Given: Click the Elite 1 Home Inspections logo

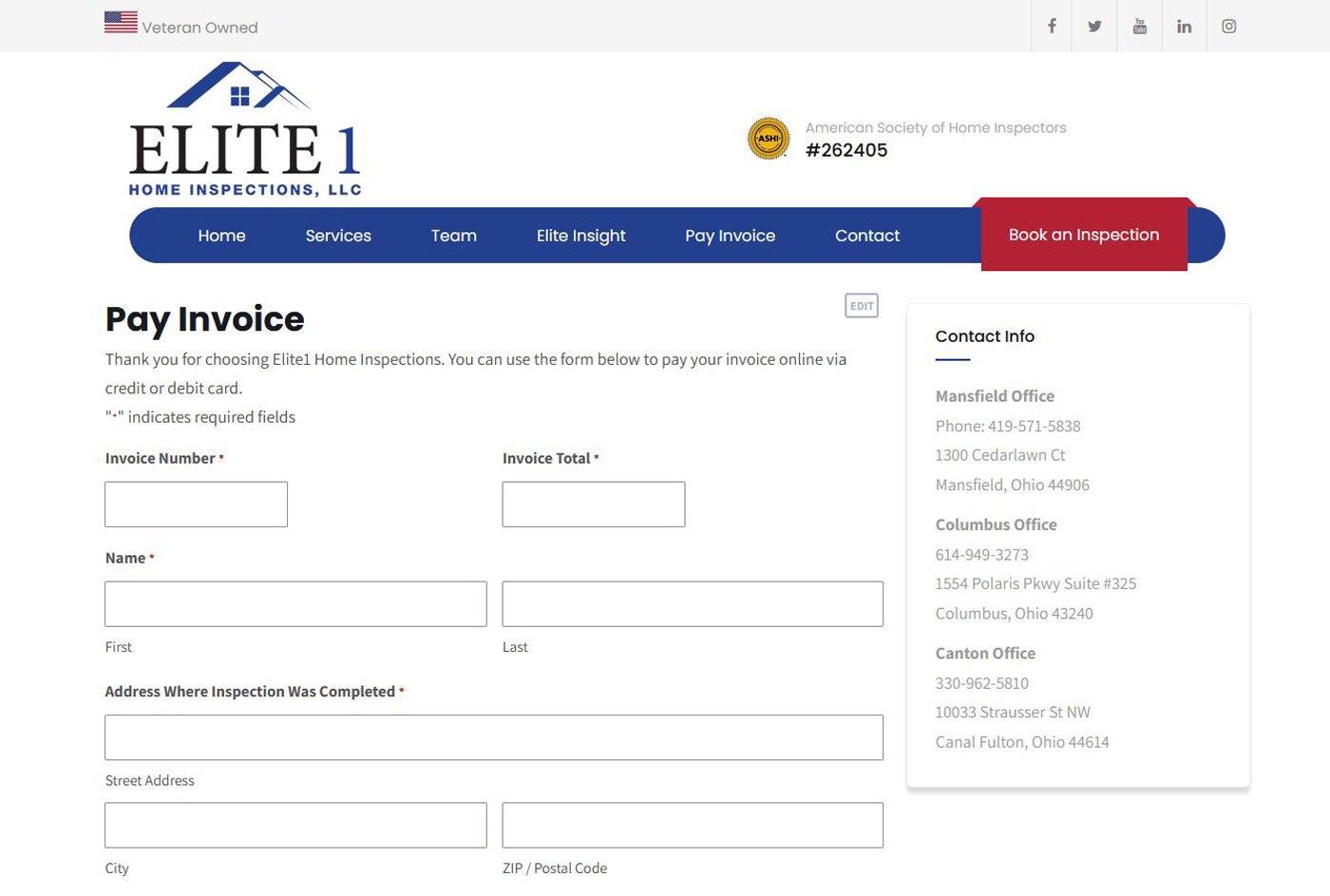Looking at the screenshot, I should pyautogui.click(x=245, y=130).
